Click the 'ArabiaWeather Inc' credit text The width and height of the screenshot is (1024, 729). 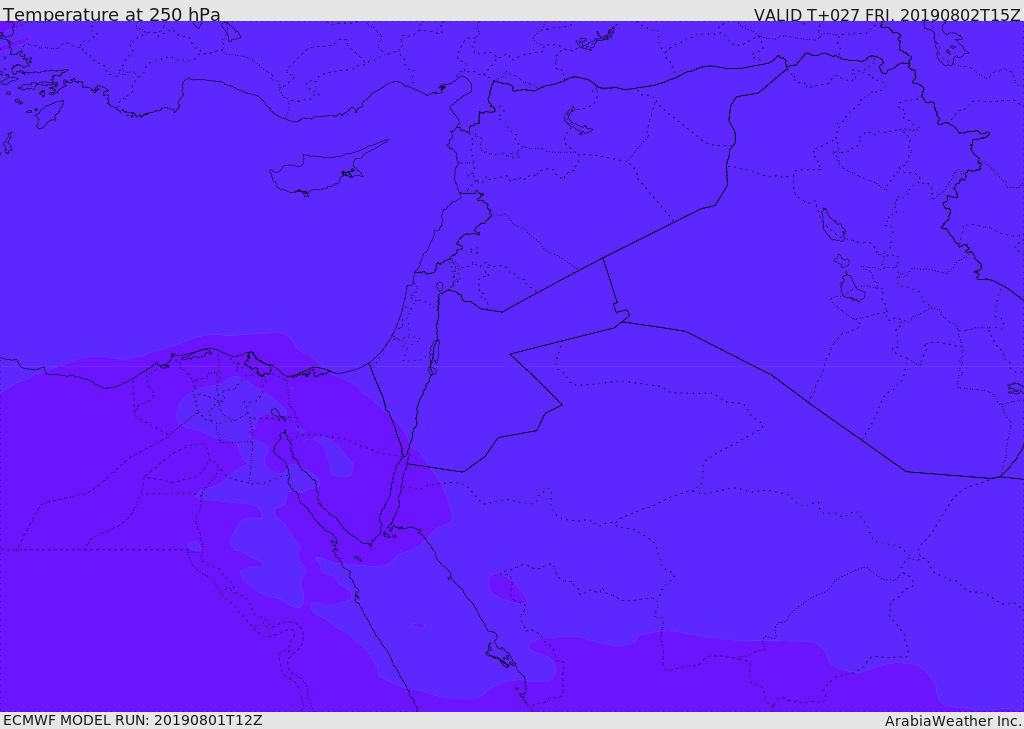953,721
